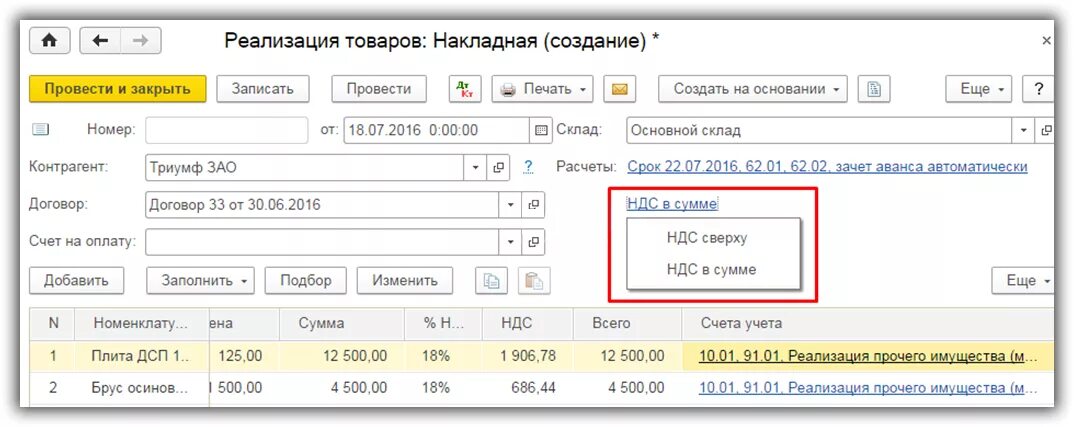Image resolution: width=1074 pixels, height=427 pixels.
Task: Click the Добавить button
Action: click(x=77, y=280)
